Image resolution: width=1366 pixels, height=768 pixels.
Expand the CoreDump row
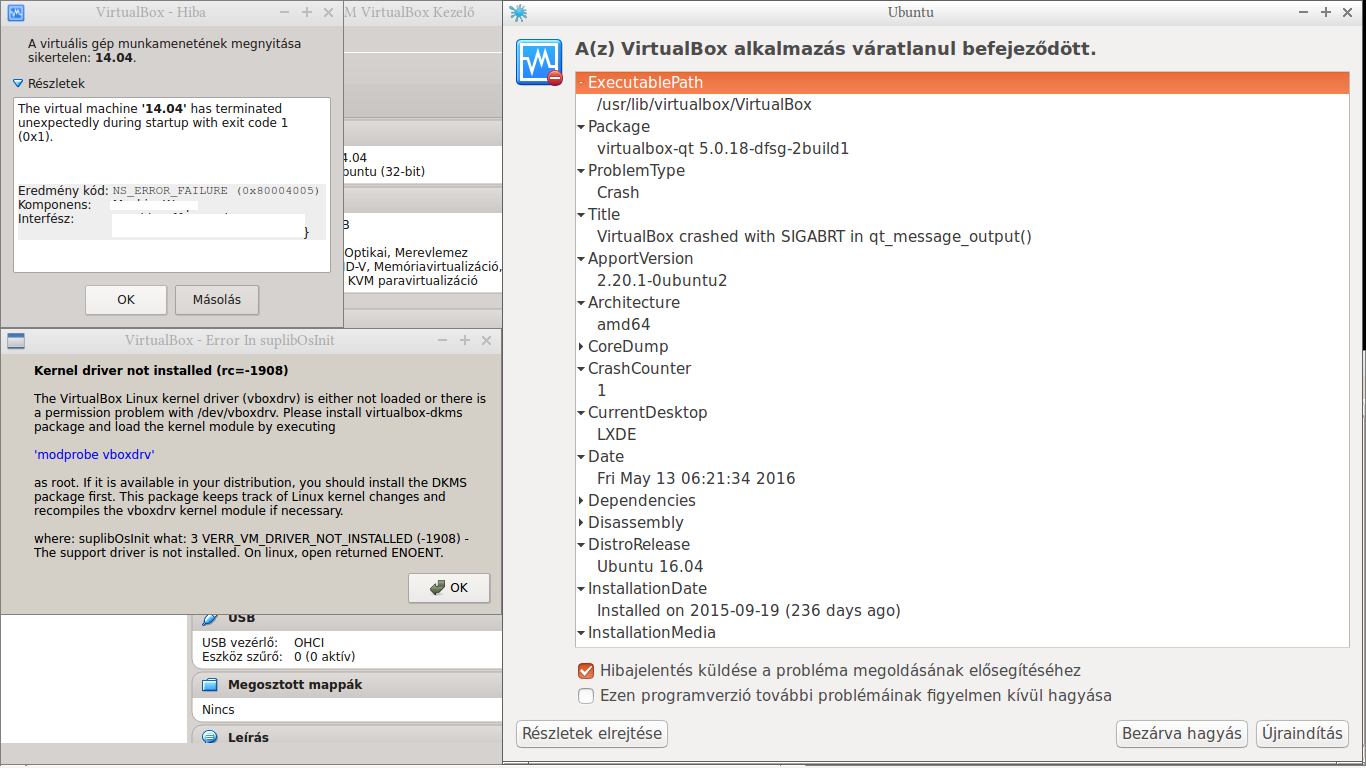click(x=581, y=347)
